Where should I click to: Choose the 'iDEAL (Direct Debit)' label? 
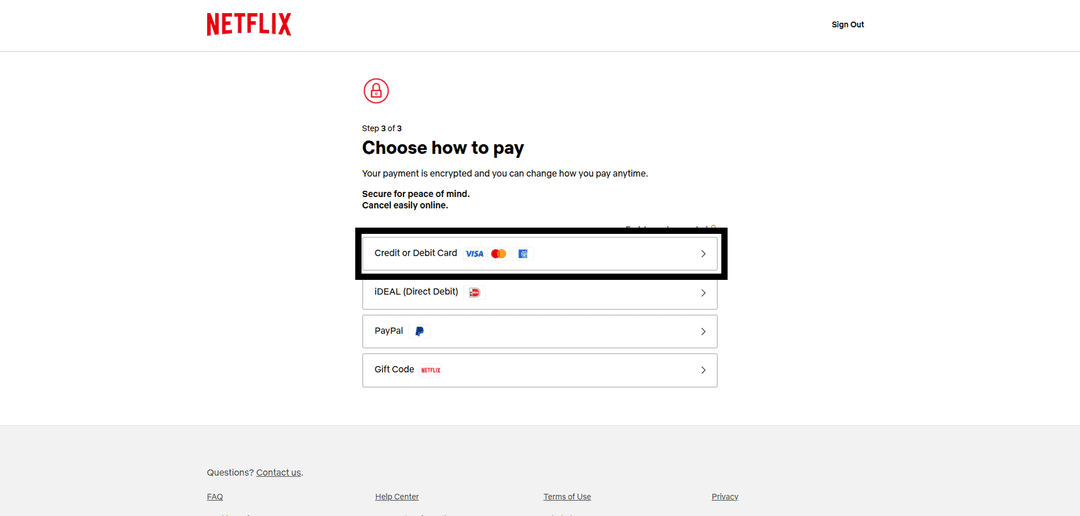[x=416, y=292]
